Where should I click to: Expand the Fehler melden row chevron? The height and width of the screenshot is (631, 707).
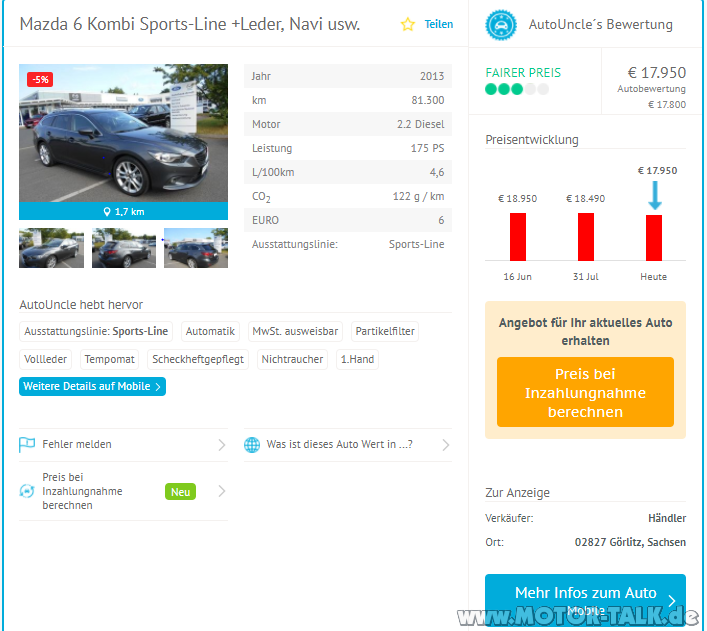click(x=221, y=445)
